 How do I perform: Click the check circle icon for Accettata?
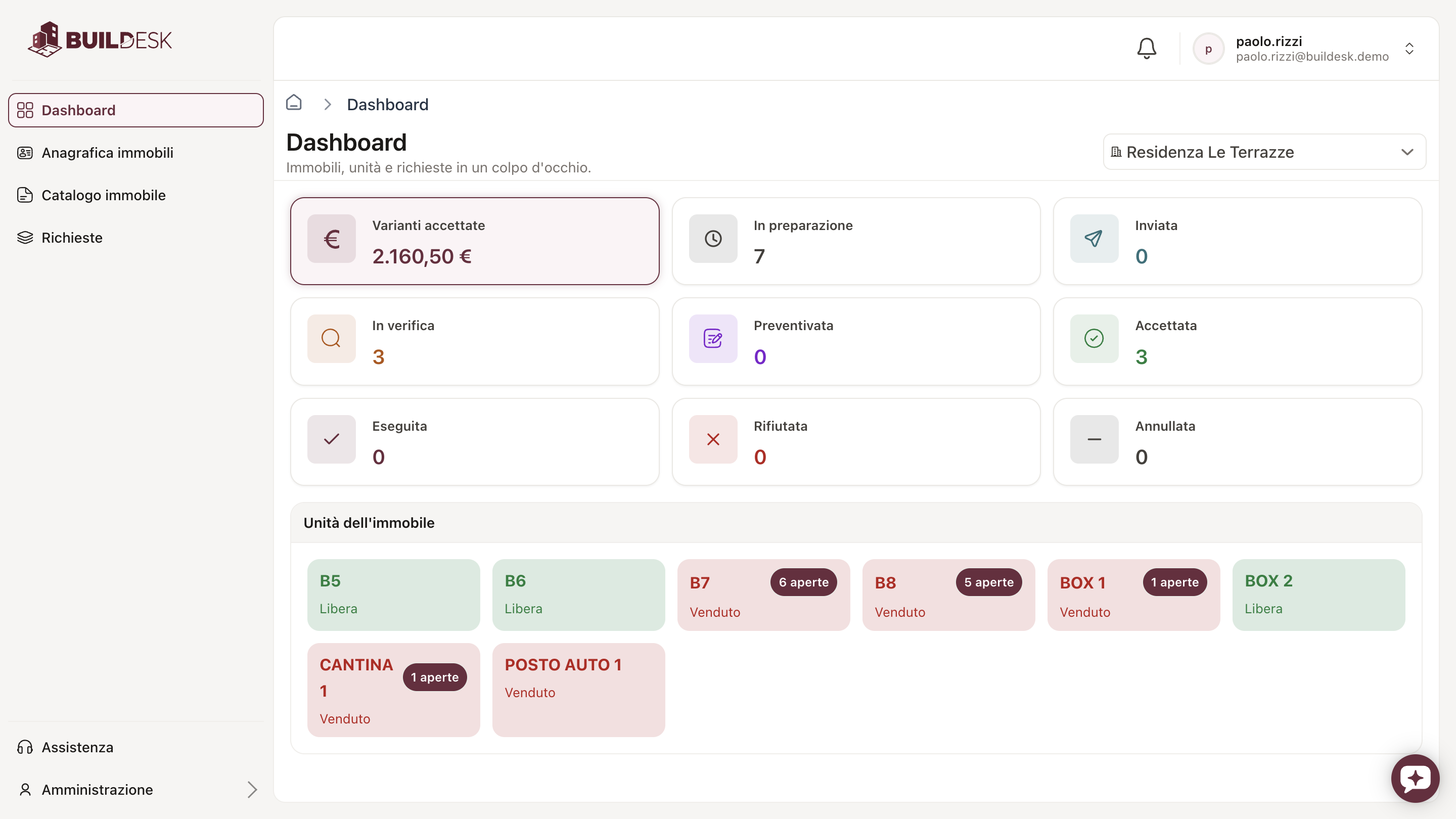click(1094, 339)
